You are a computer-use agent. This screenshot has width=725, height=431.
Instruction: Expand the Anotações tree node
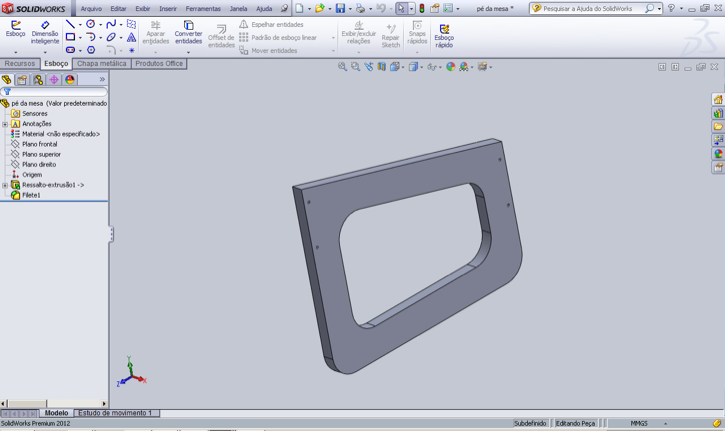click(x=5, y=124)
